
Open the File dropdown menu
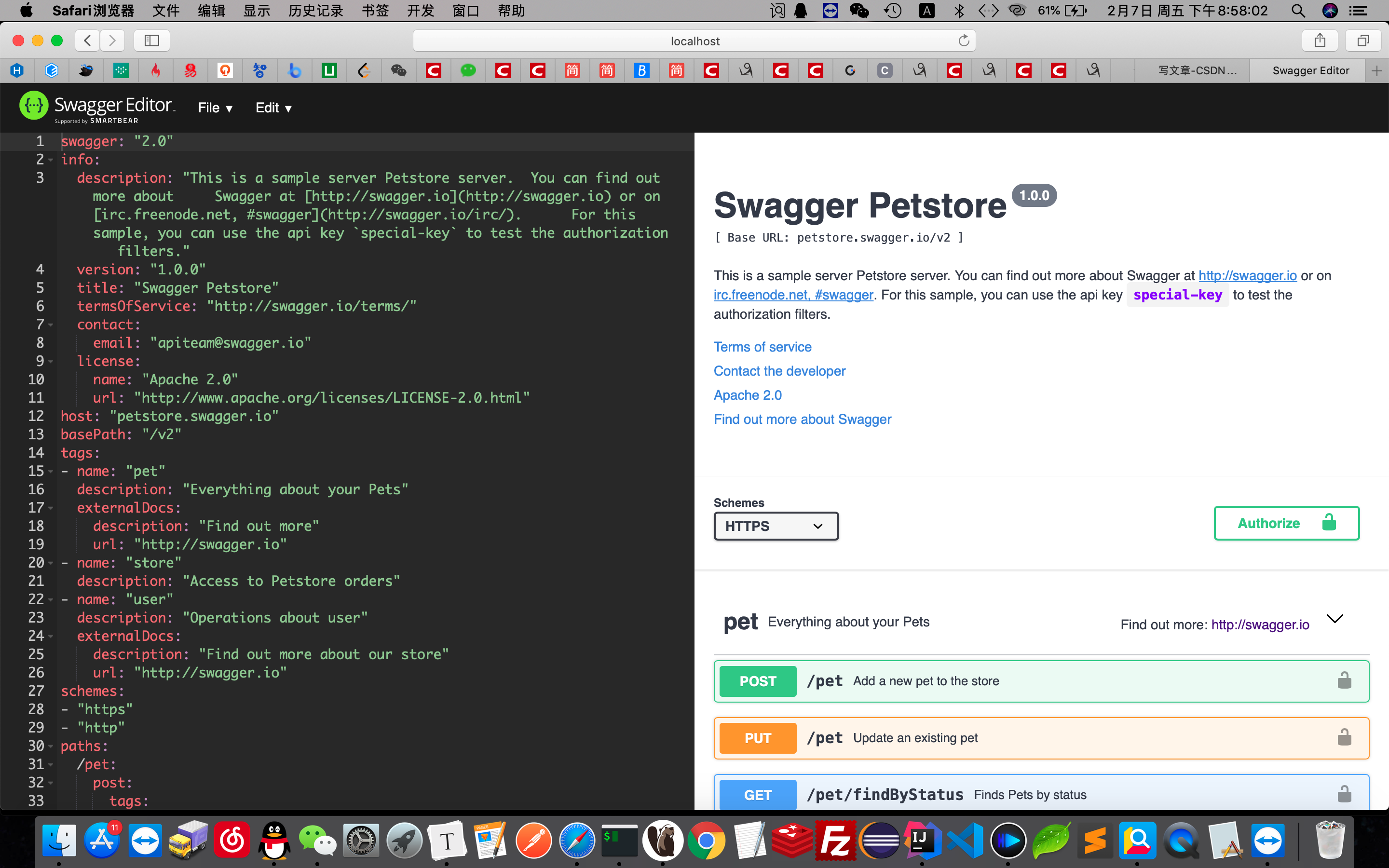215,108
